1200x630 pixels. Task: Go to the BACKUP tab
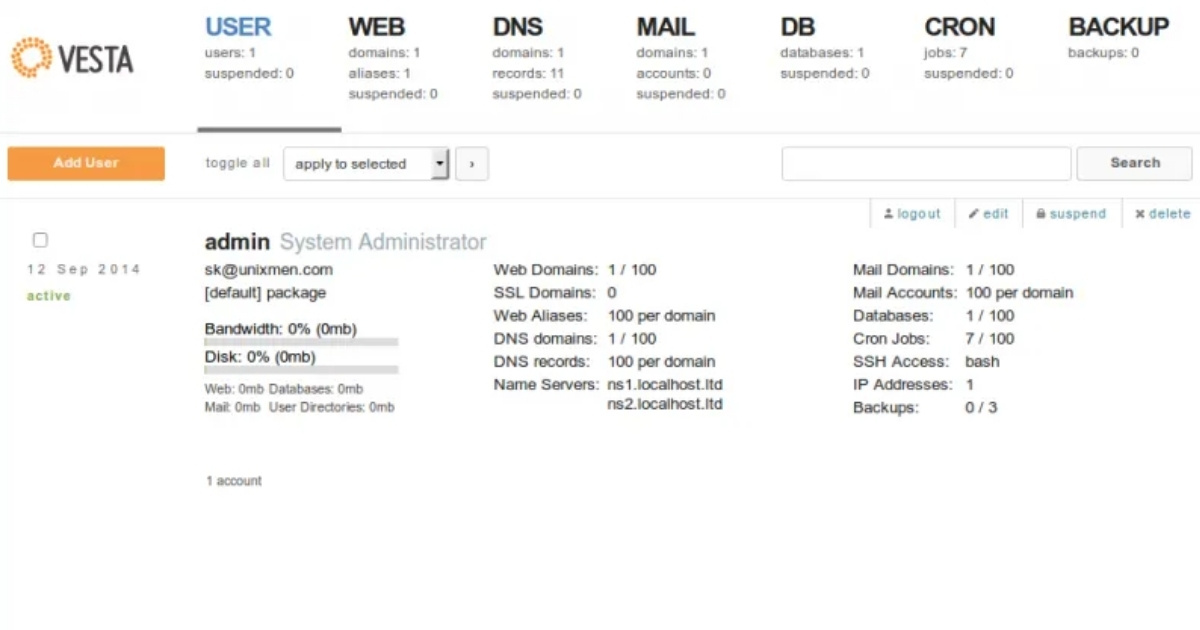tap(1118, 27)
